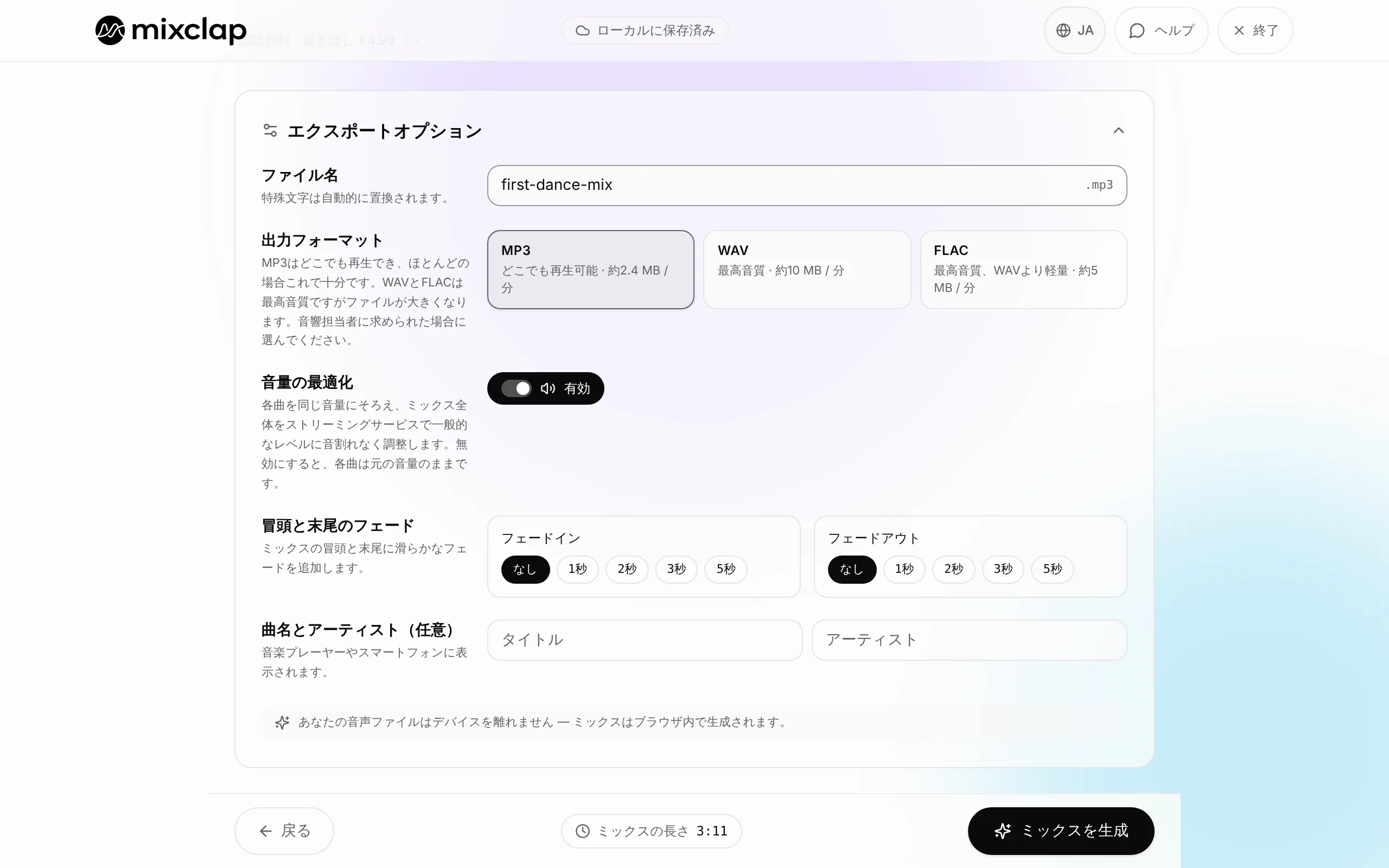This screenshot has width=1389, height=868.
Task: Toggle the volume optimization switch
Action: coord(516,388)
